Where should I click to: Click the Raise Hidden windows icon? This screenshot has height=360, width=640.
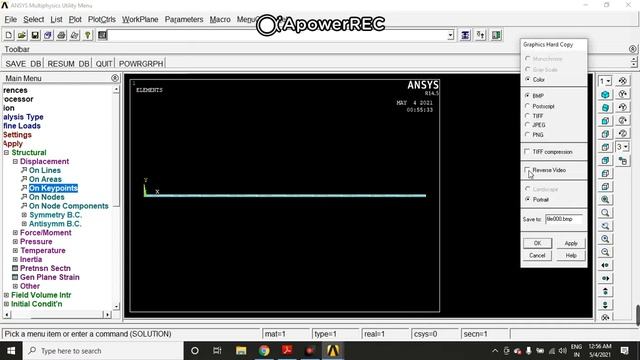pos(465,35)
